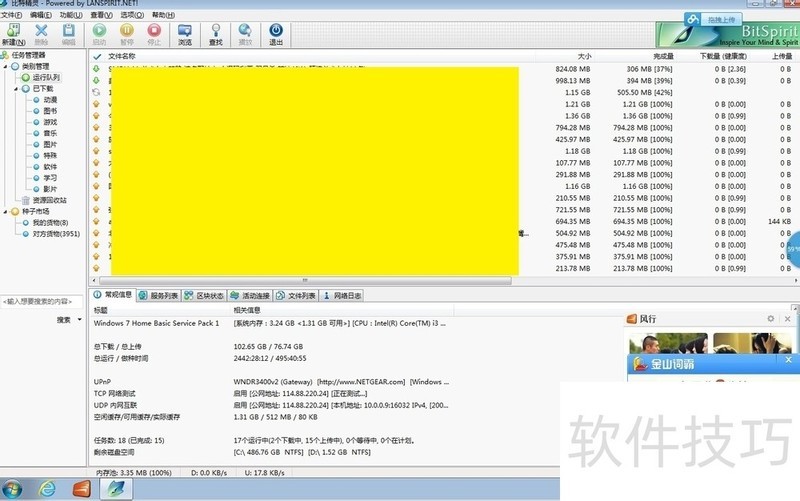Click the search box 输入想要搜索的内容
The height and width of the screenshot is (501, 800).
pyautogui.click(x=41, y=302)
